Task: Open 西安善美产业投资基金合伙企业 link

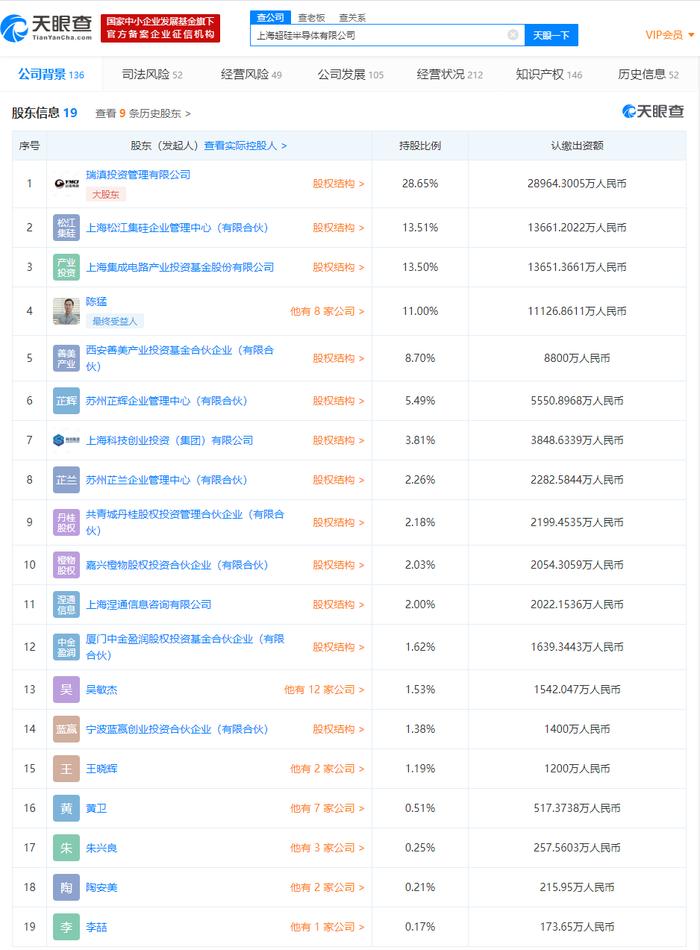Action: tap(180, 359)
